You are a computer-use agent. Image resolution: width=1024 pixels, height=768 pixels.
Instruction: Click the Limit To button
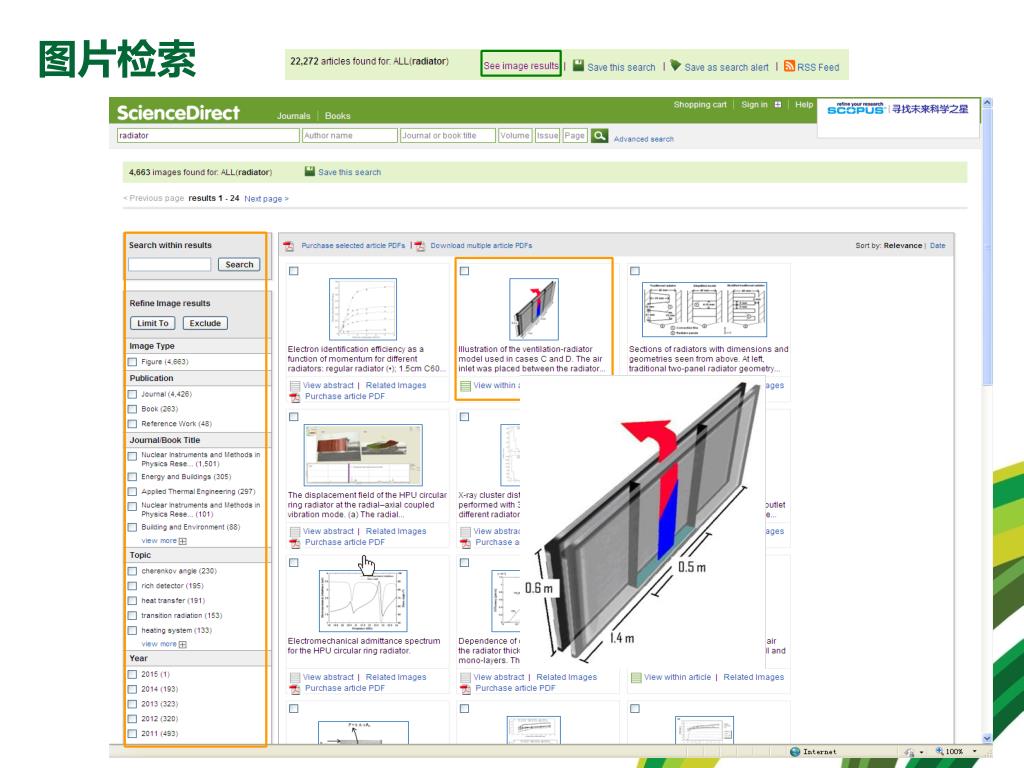pos(153,323)
